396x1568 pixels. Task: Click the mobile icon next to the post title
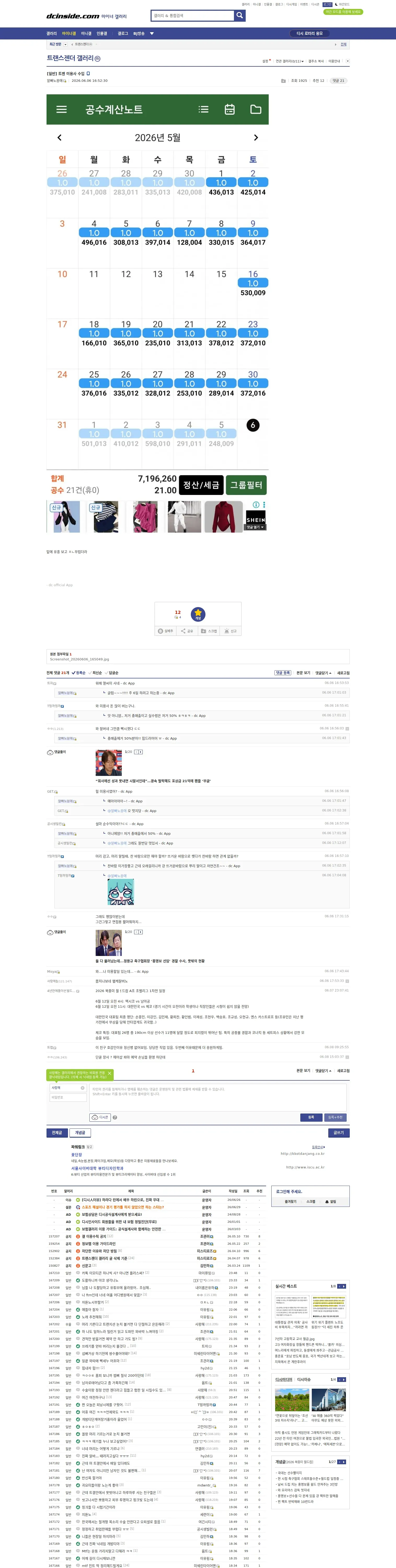pyautogui.click(x=88, y=74)
